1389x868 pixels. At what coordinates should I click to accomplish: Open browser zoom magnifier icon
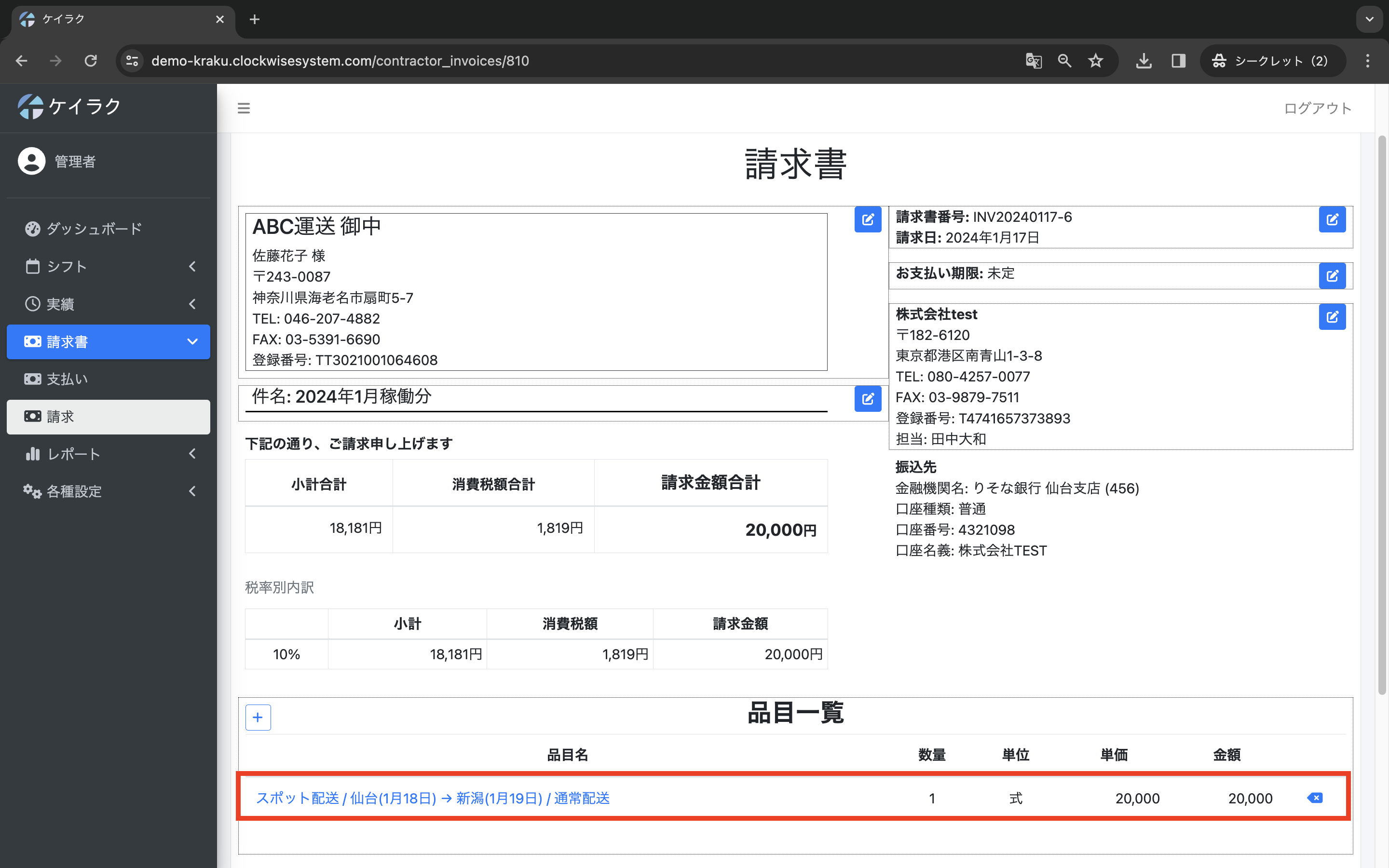coord(1064,61)
